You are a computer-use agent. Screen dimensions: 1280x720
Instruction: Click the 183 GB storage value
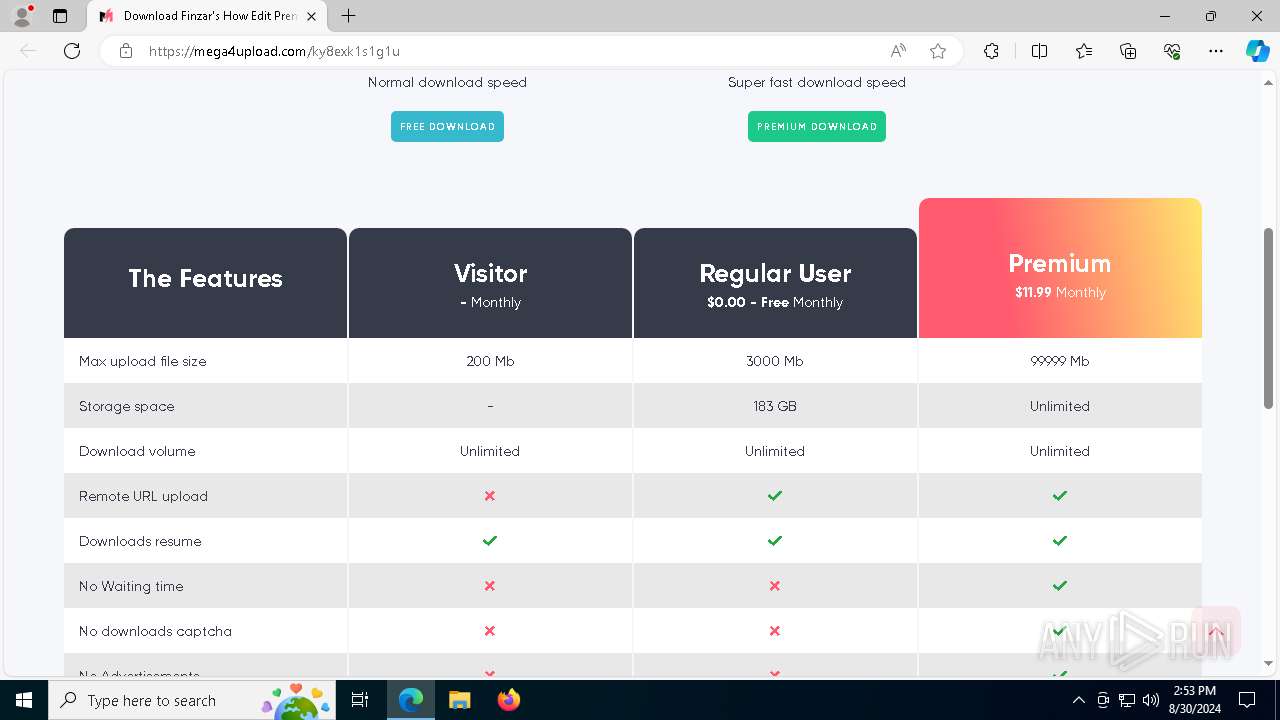tap(775, 406)
